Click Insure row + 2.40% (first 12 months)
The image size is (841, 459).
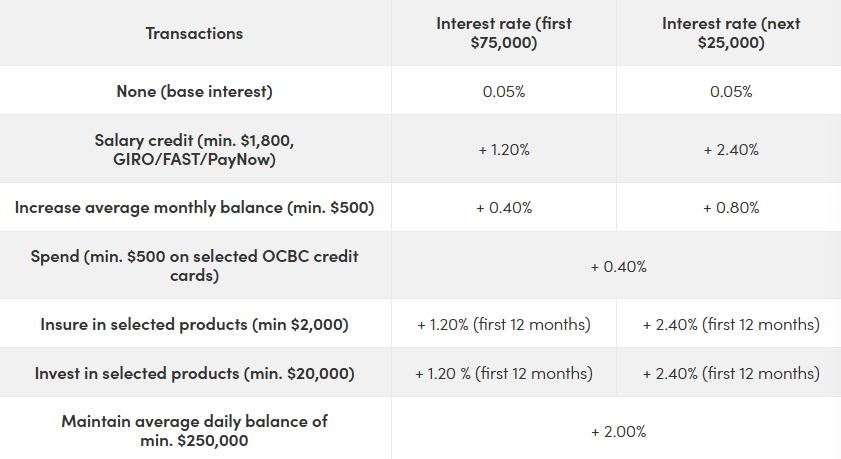click(730, 324)
